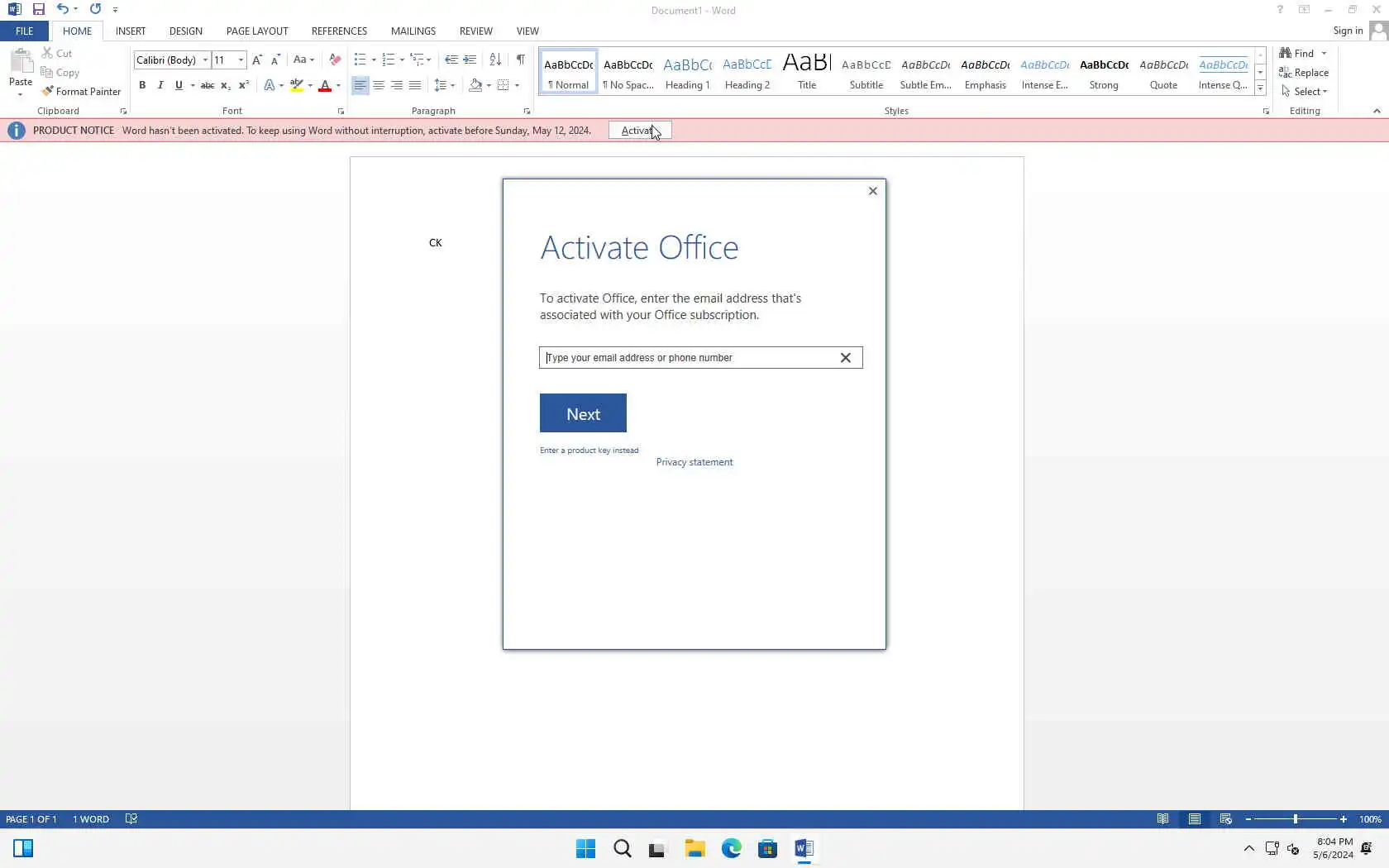Switch to REFERENCES ribbon tab
The image size is (1389, 868).
(x=339, y=31)
